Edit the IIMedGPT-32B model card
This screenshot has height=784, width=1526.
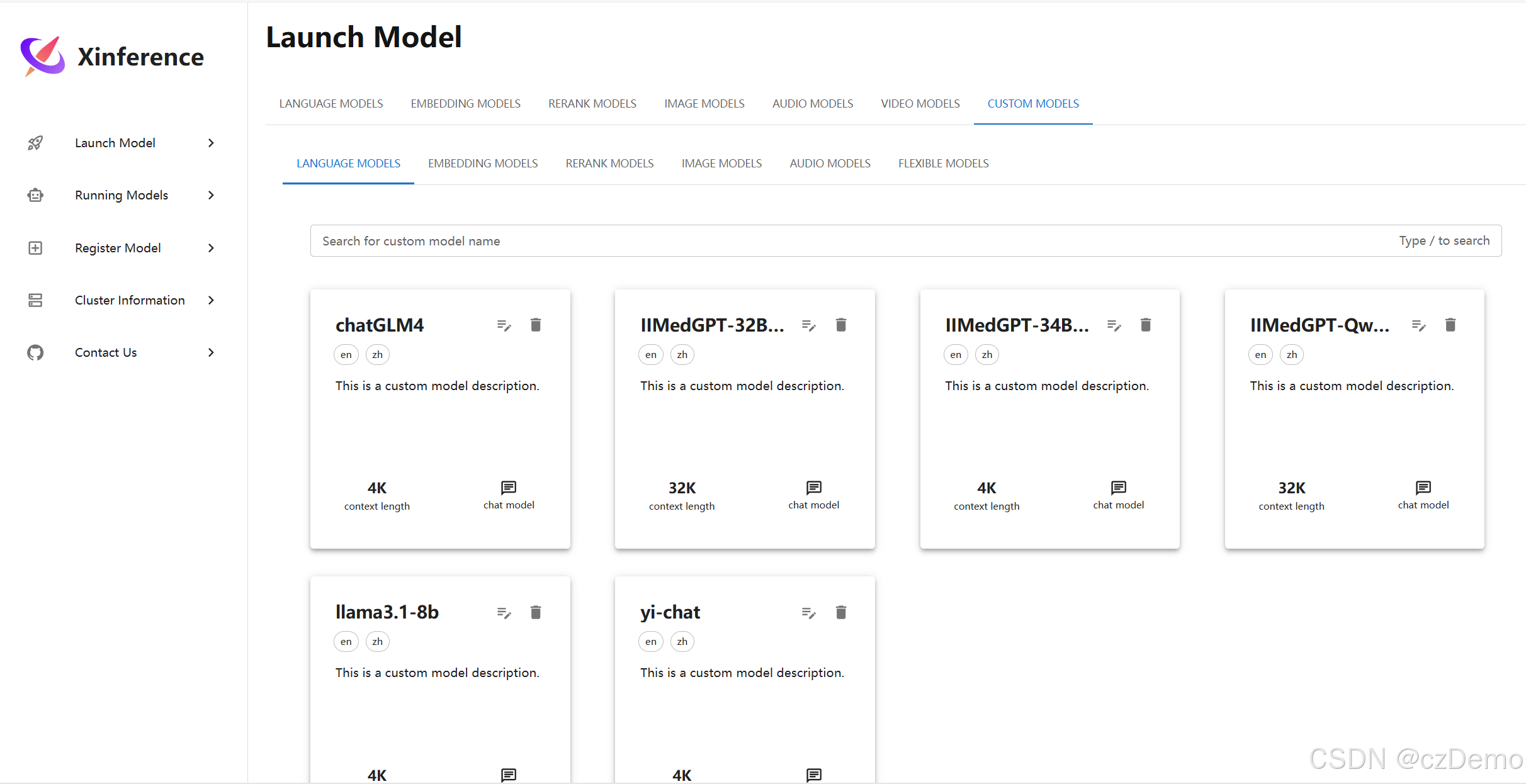coord(809,325)
